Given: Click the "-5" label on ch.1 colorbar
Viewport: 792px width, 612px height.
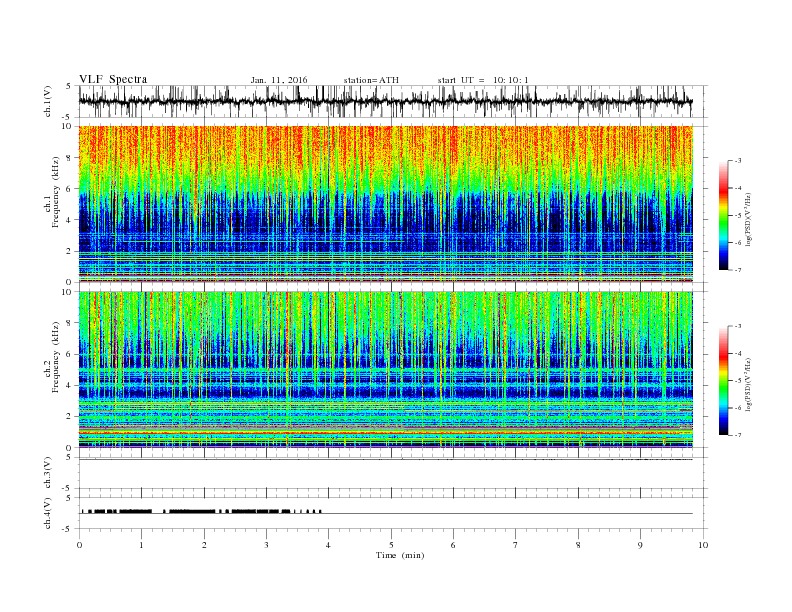Looking at the screenshot, I should tap(738, 216).
